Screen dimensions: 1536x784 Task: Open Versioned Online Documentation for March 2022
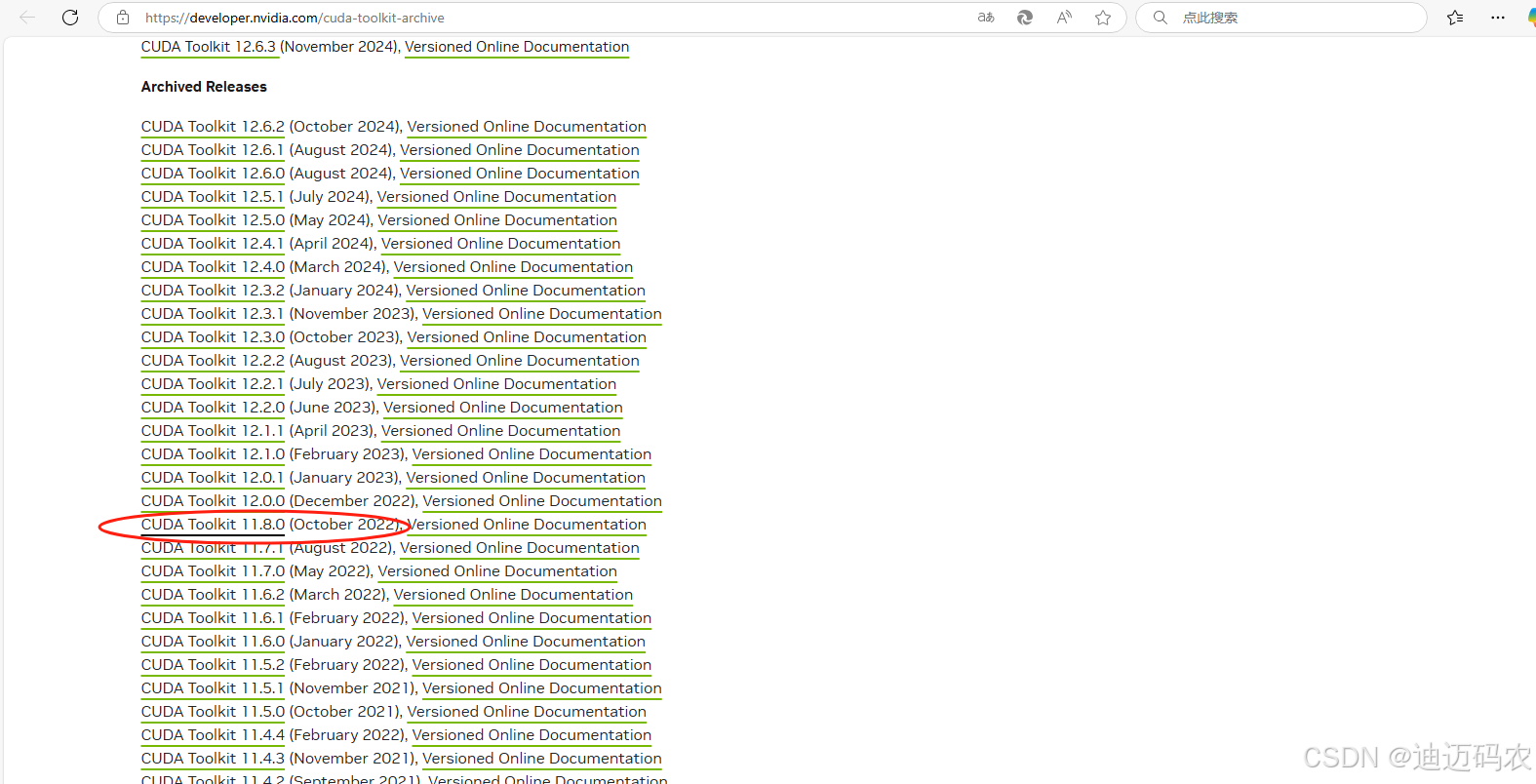[x=513, y=595]
